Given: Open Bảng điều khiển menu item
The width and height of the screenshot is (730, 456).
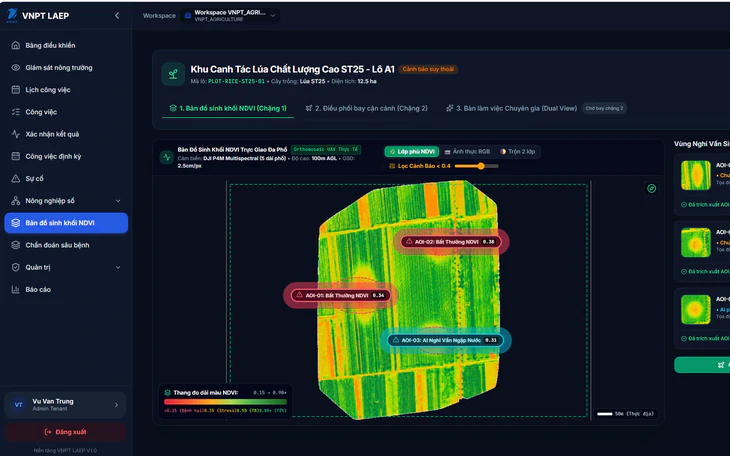Looking at the screenshot, I should pyautogui.click(x=66, y=45).
